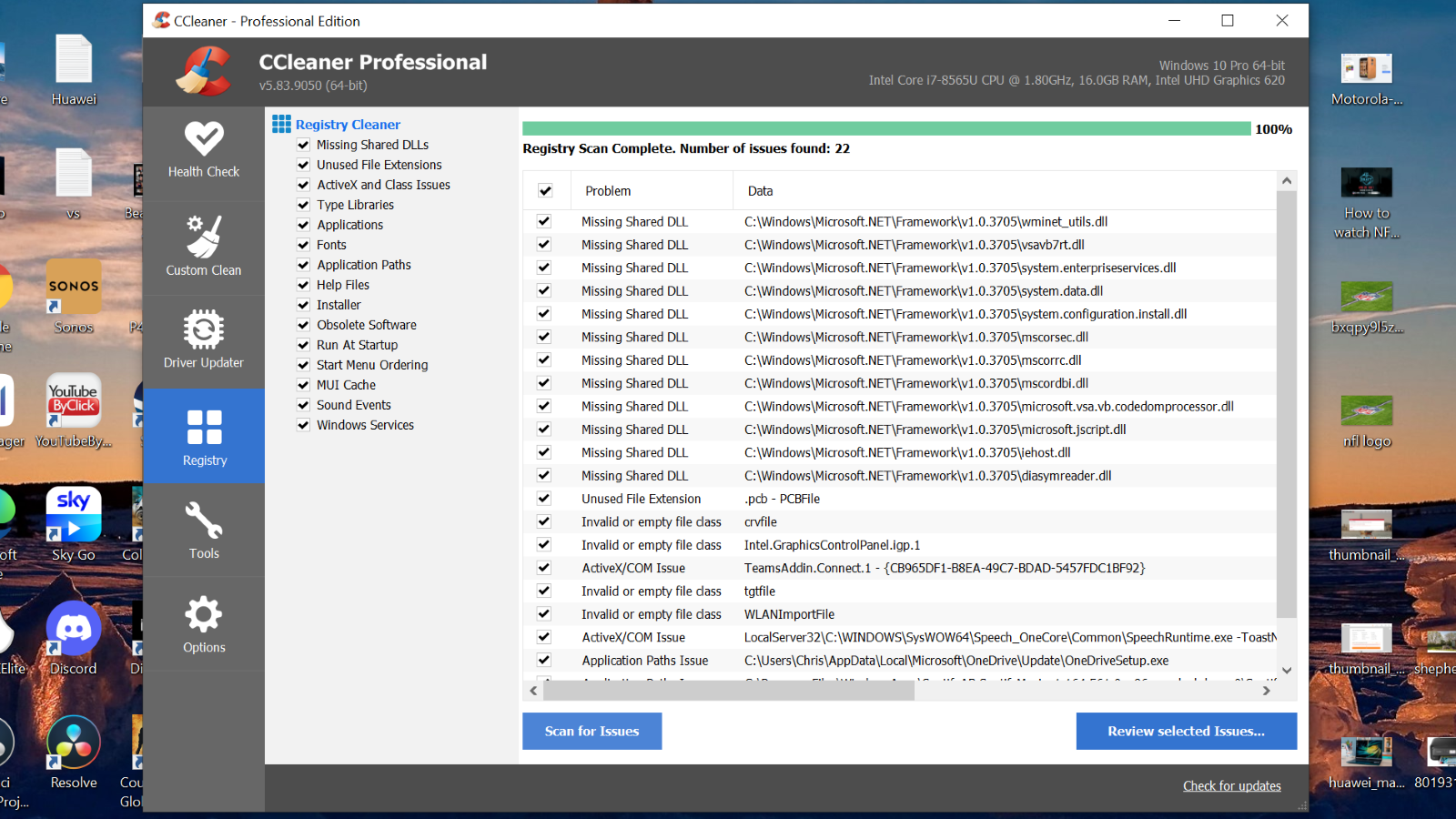Click Scan for Issues button
Image resolution: width=1456 pixels, height=819 pixels.
tap(591, 731)
